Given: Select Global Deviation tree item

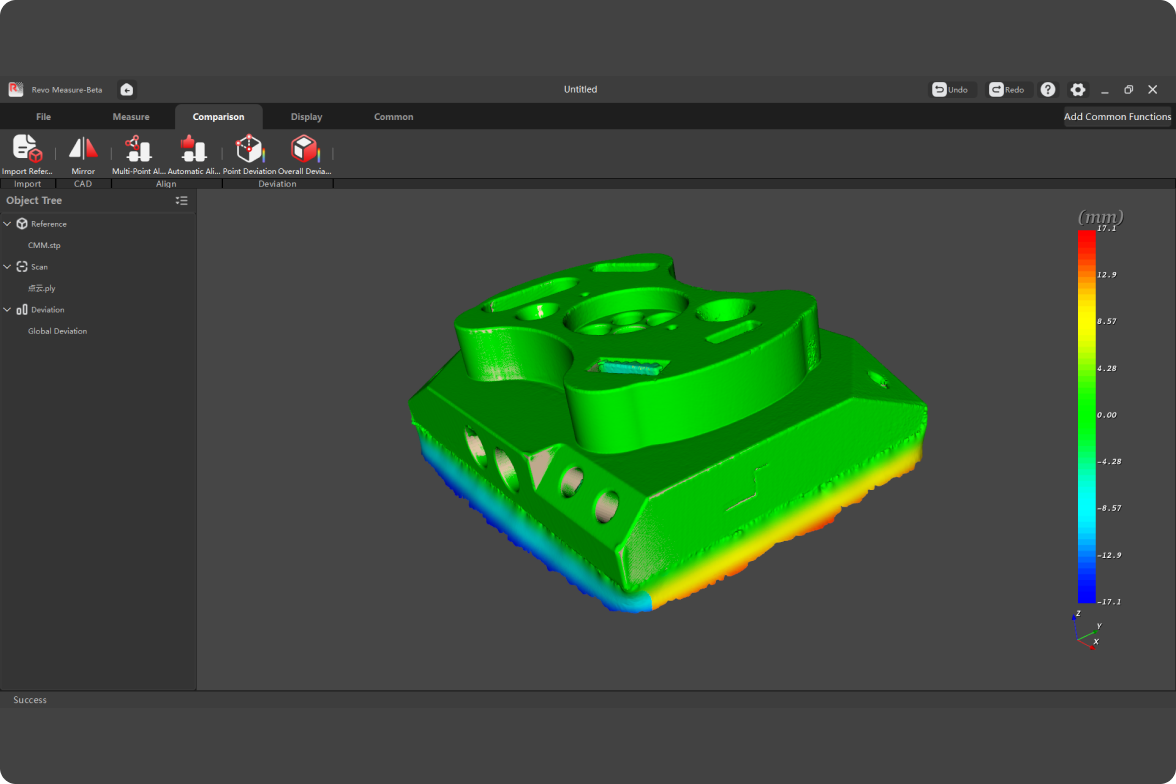Looking at the screenshot, I should click(x=57, y=331).
